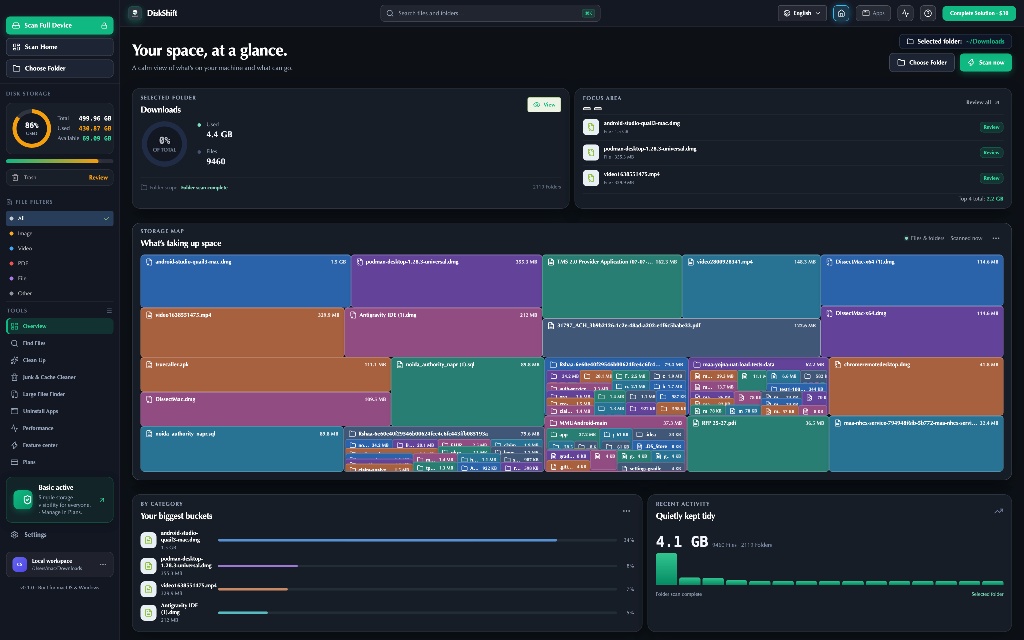Image resolution: width=1024 pixels, height=640 pixels.
Task: Review podman-desktop dmg in Focus Area
Action: click(x=991, y=153)
